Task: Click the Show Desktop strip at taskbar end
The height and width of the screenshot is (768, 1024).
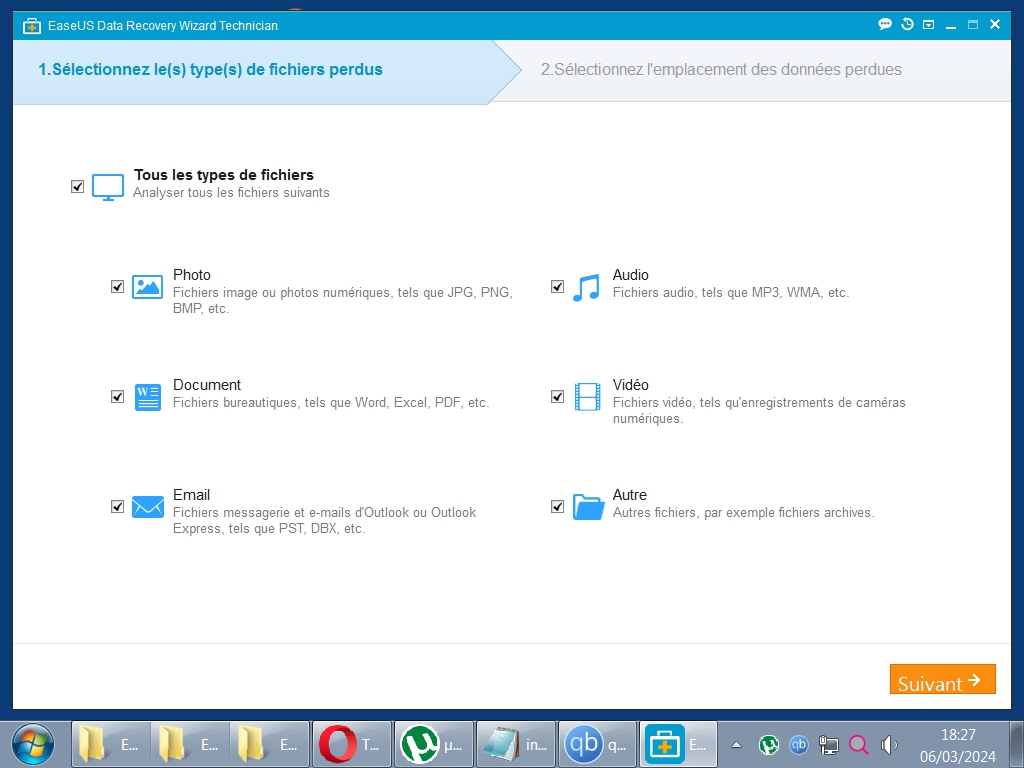Action: pyautogui.click(x=1017, y=744)
